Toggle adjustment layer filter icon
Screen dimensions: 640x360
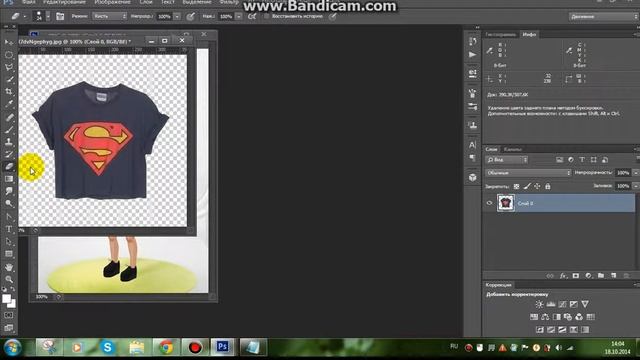571,160
